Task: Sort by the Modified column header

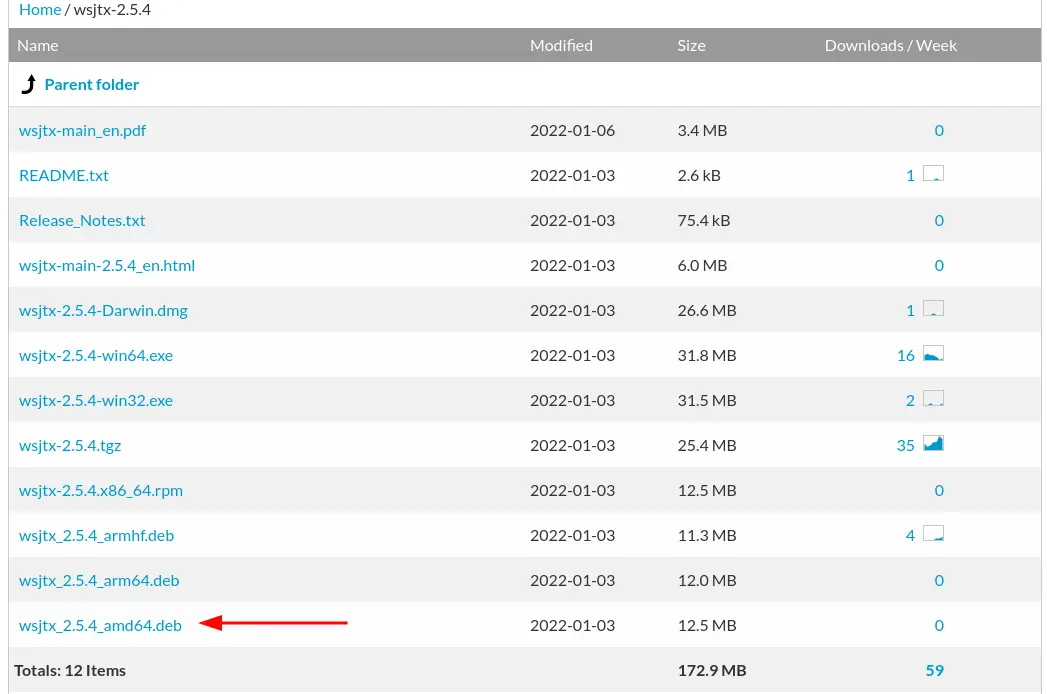Action: click(x=561, y=45)
